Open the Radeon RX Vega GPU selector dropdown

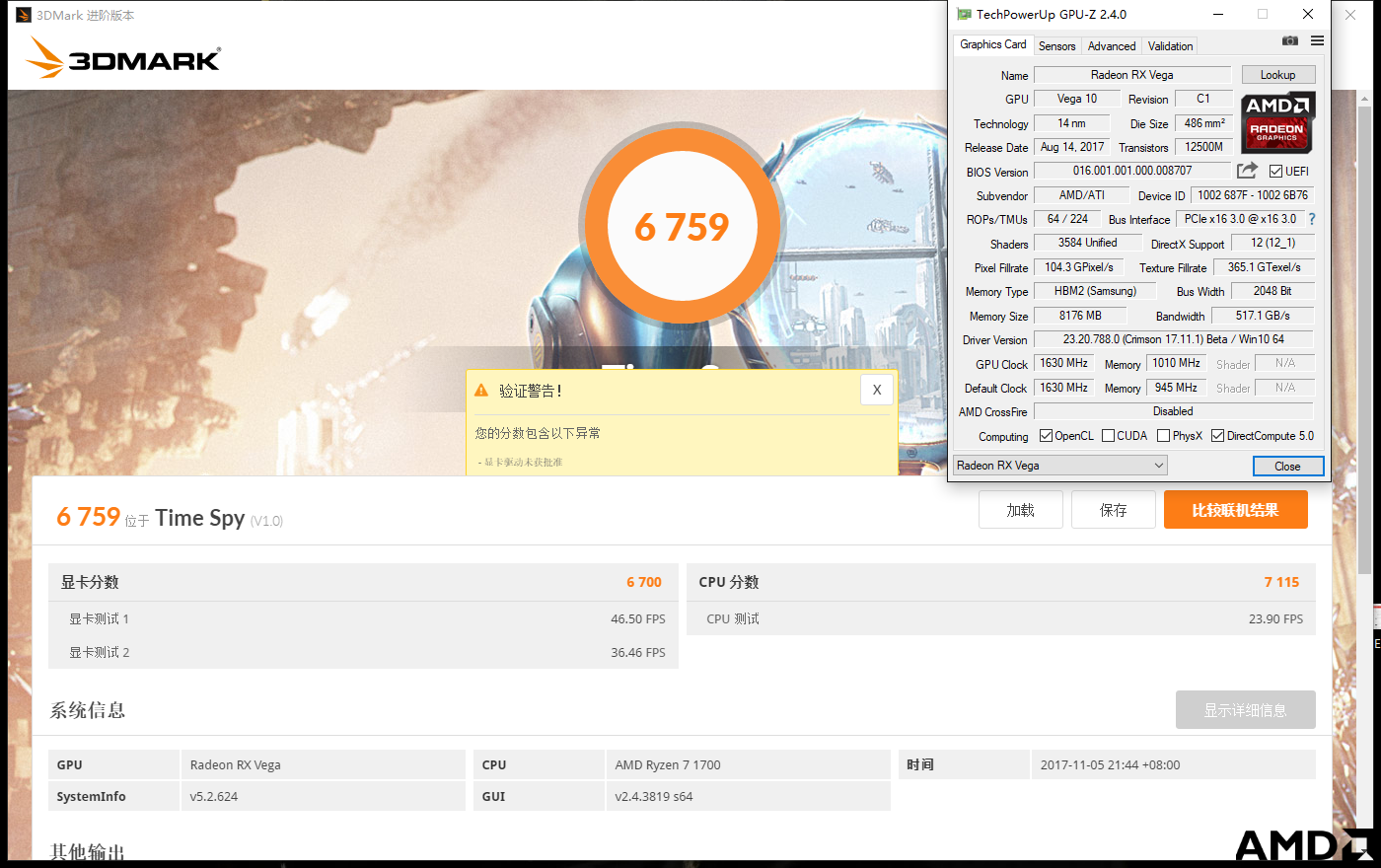pyautogui.click(x=1060, y=466)
